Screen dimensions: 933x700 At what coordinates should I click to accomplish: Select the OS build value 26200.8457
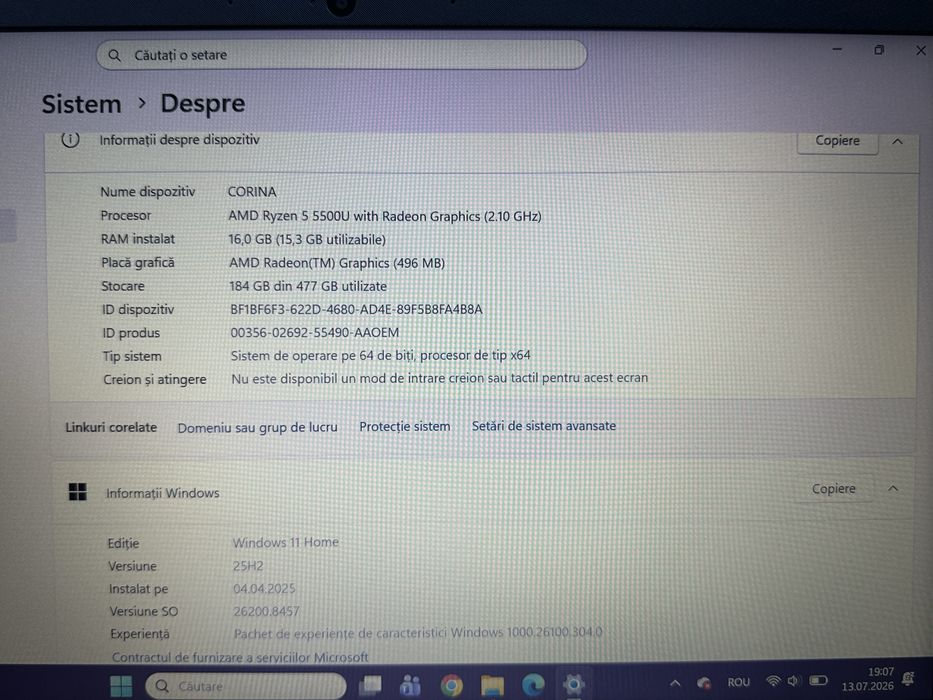(267, 611)
